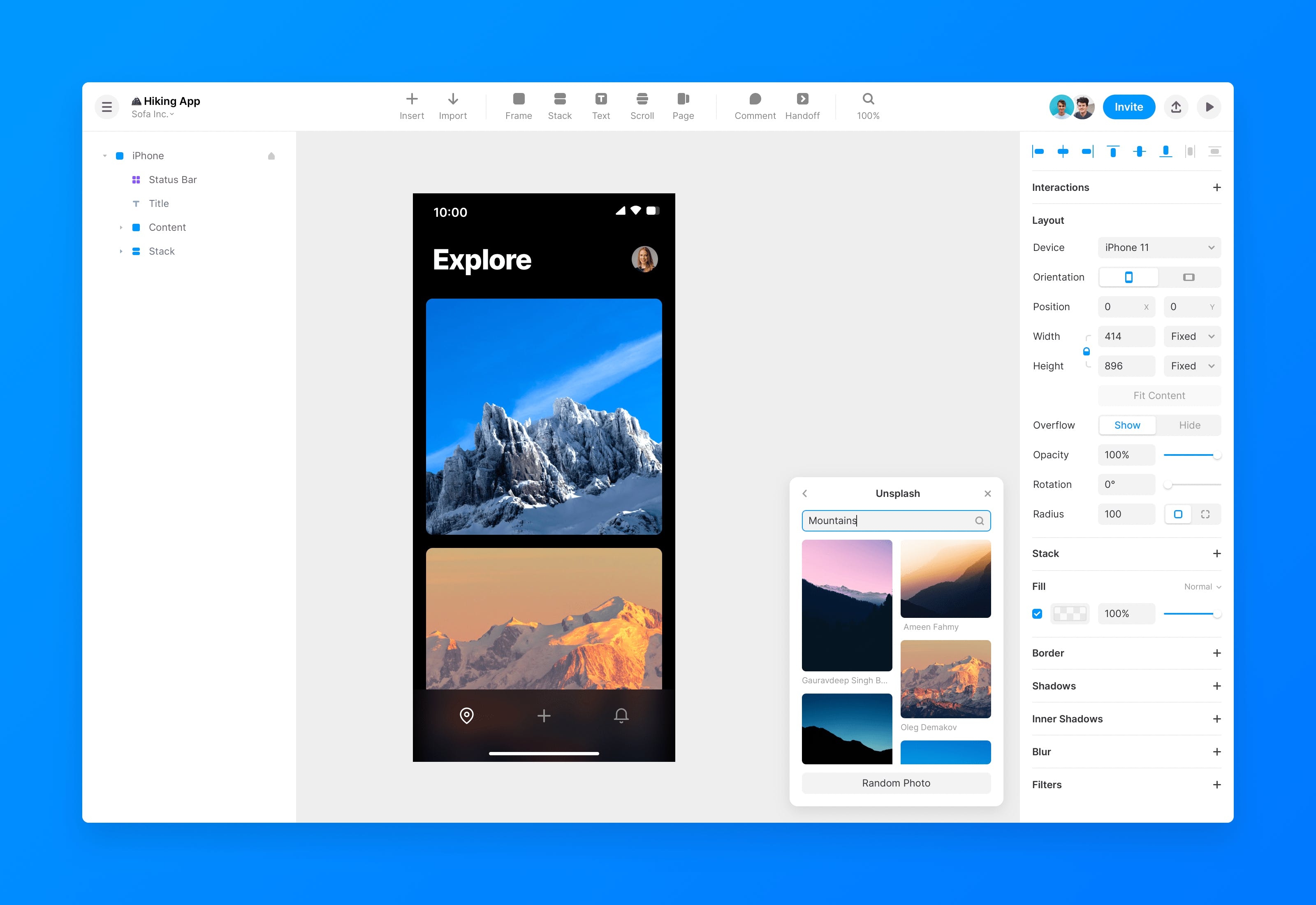This screenshot has height=905, width=1316.
Task: Click the Unsplash search magnifier icon
Action: click(979, 520)
